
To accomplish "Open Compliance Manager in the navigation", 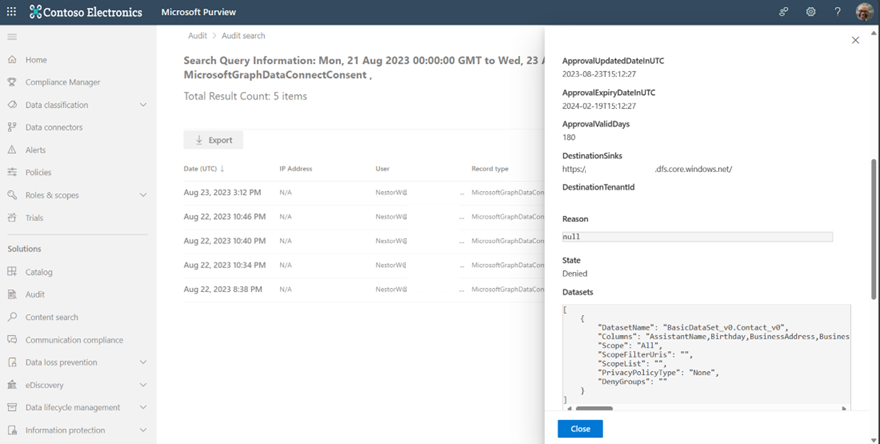I will tap(63, 82).
